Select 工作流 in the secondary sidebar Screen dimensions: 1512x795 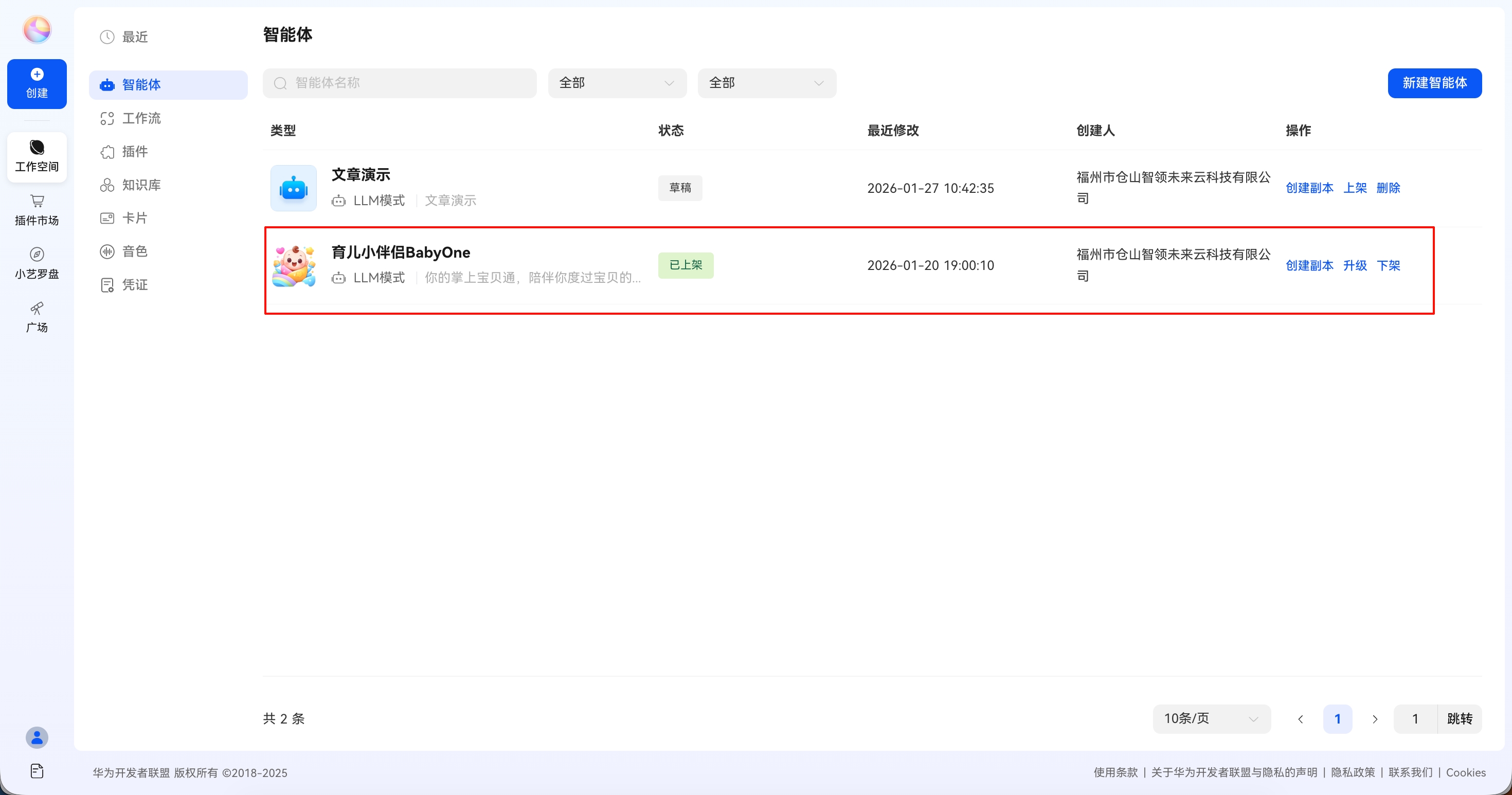click(141, 118)
